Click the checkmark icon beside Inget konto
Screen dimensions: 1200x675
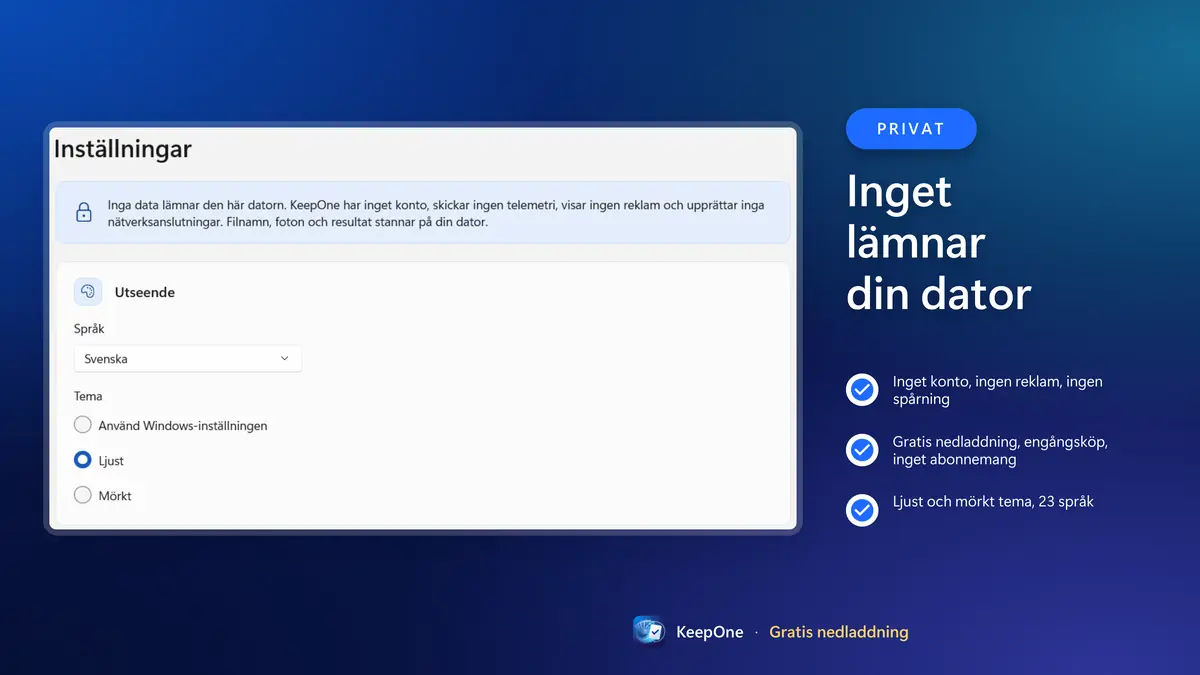click(862, 389)
